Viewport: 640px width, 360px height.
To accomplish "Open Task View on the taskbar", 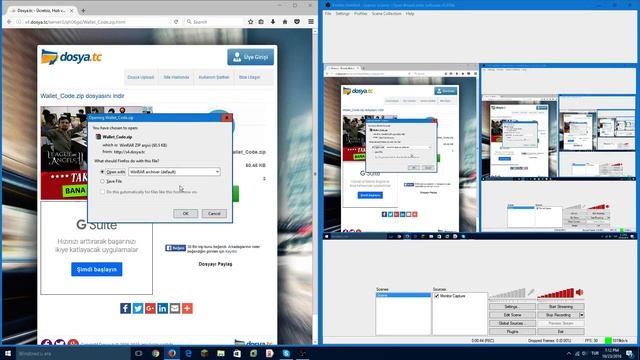I will (139, 353).
